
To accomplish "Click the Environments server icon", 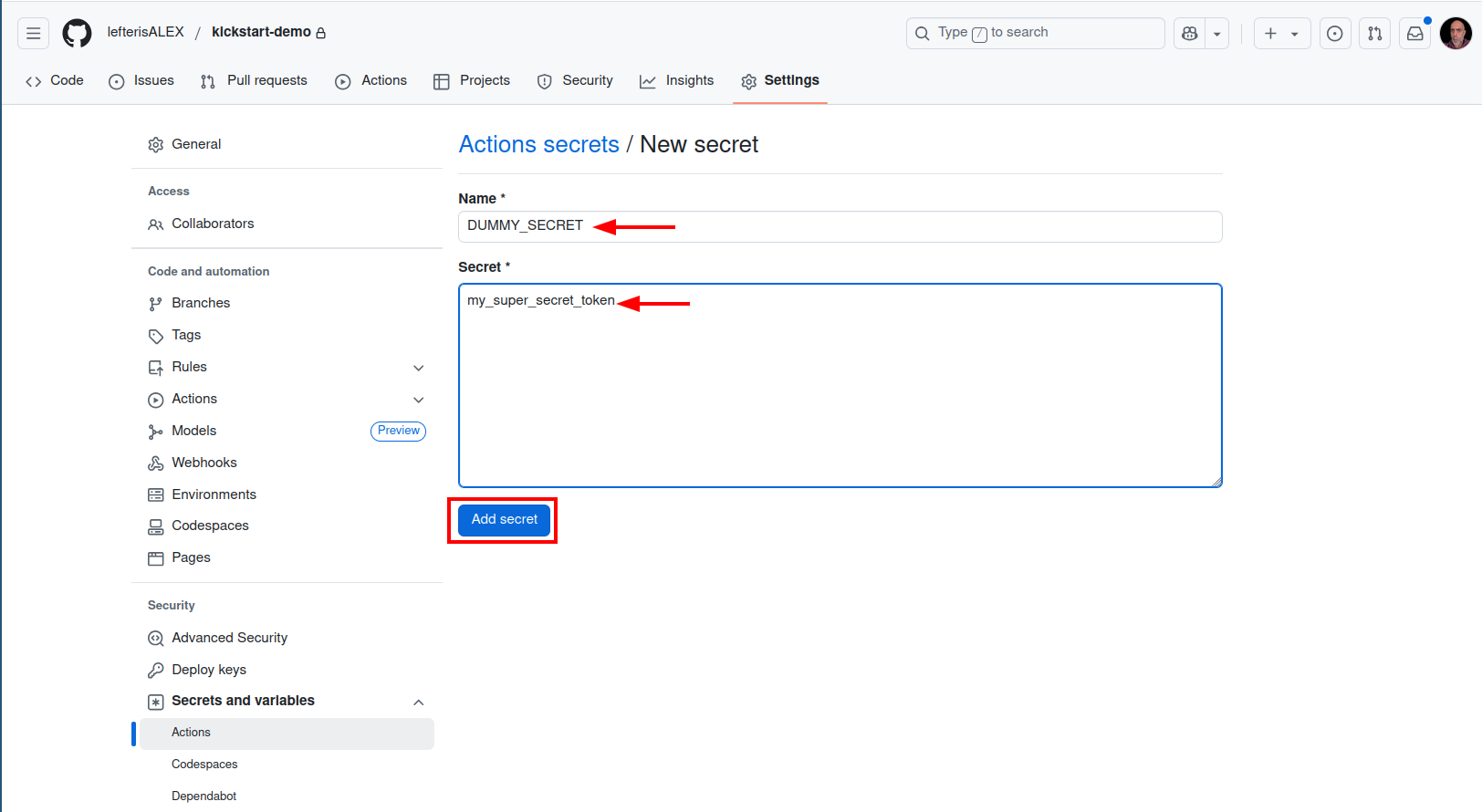I will coord(155,495).
